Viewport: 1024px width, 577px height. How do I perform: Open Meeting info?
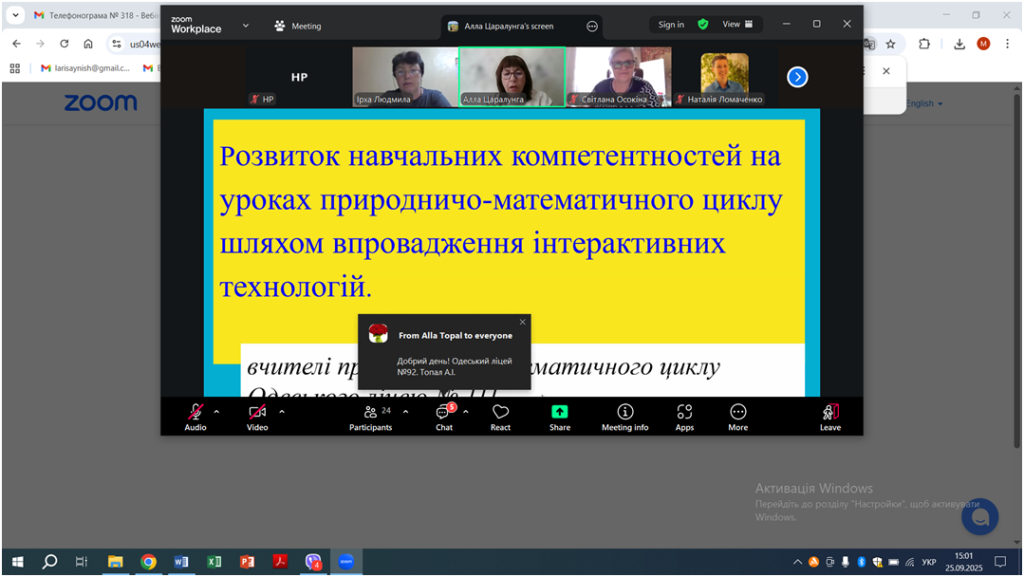pos(625,416)
